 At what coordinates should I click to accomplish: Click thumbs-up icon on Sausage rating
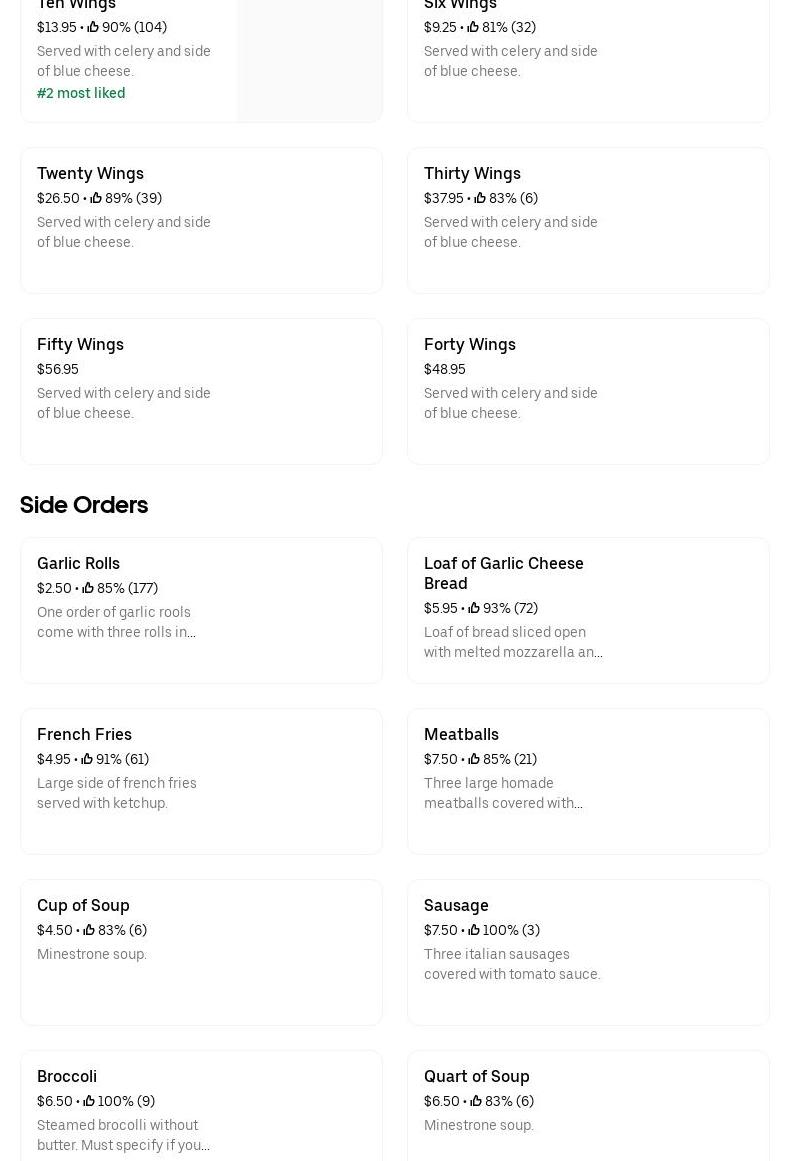[474, 930]
